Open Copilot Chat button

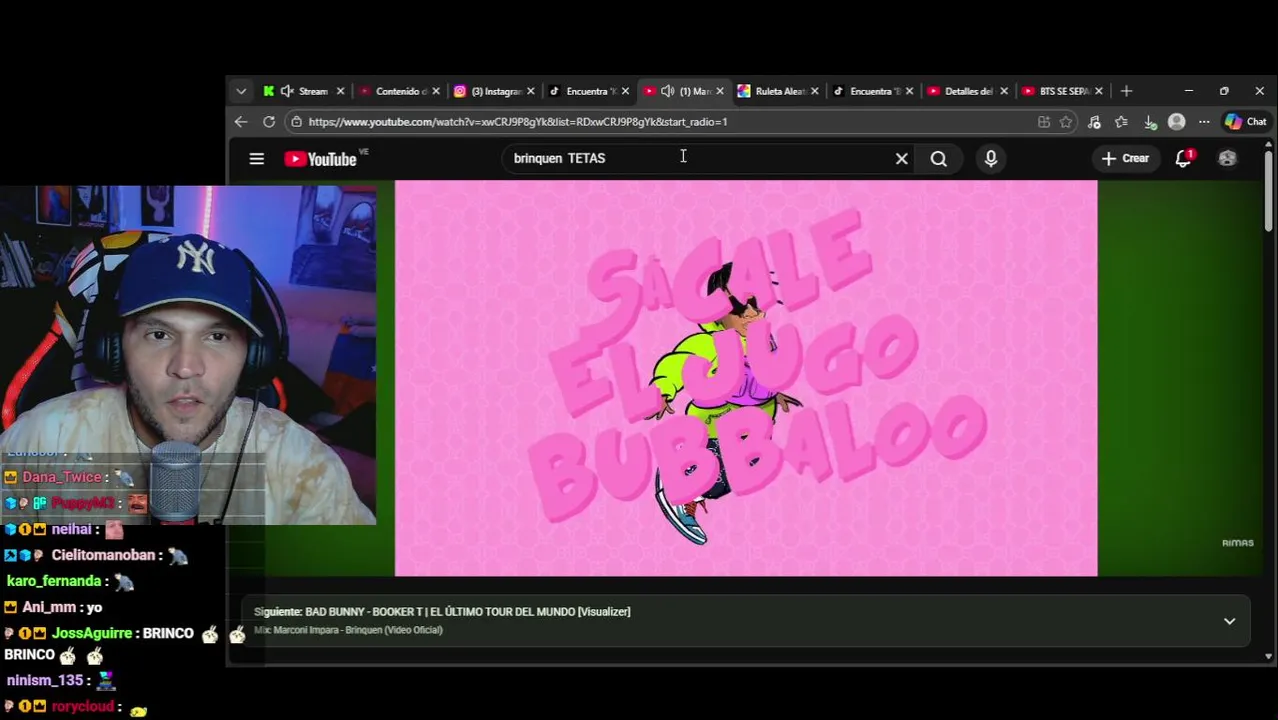(1246, 122)
